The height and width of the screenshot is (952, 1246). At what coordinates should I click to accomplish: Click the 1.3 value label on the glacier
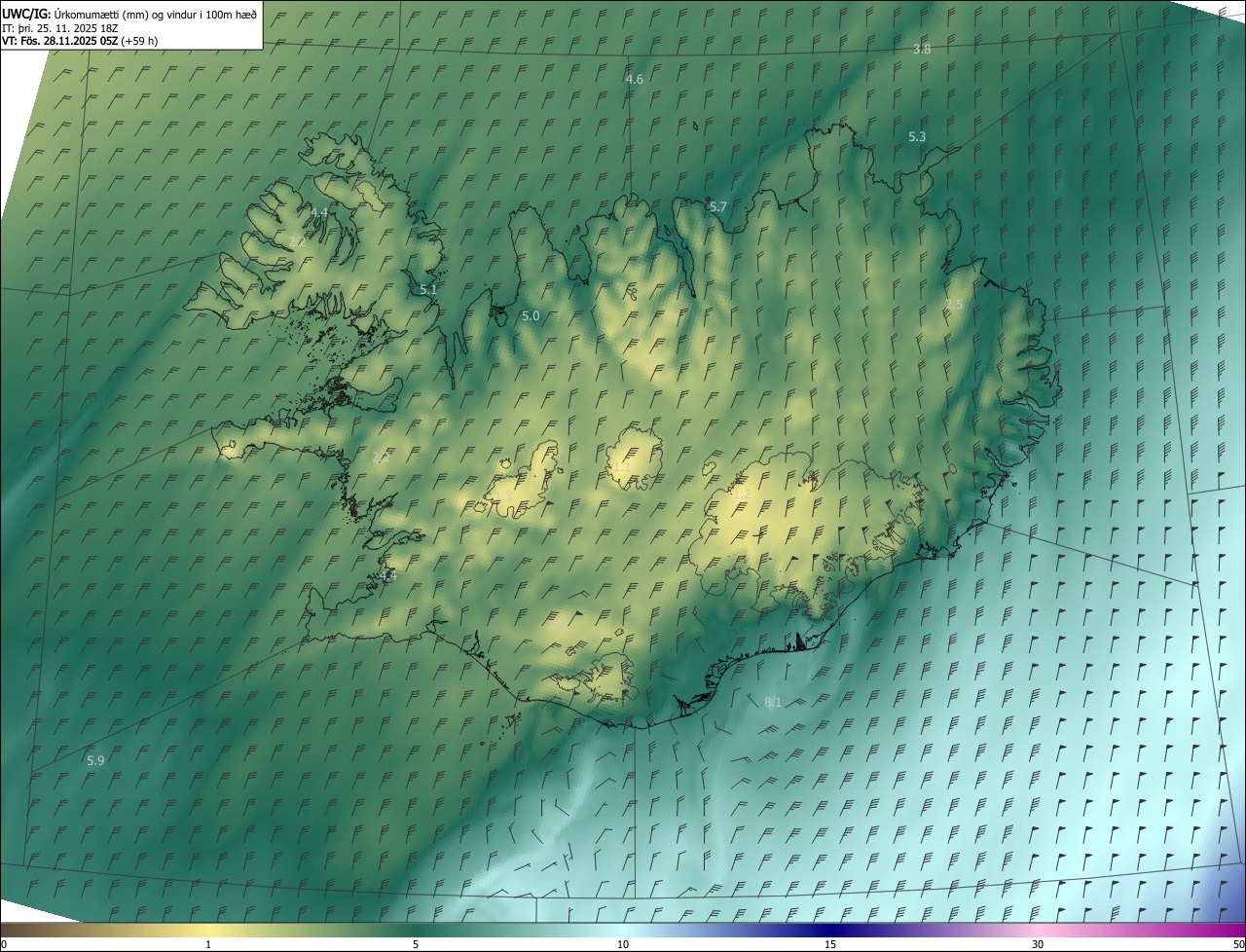coord(504,496)
